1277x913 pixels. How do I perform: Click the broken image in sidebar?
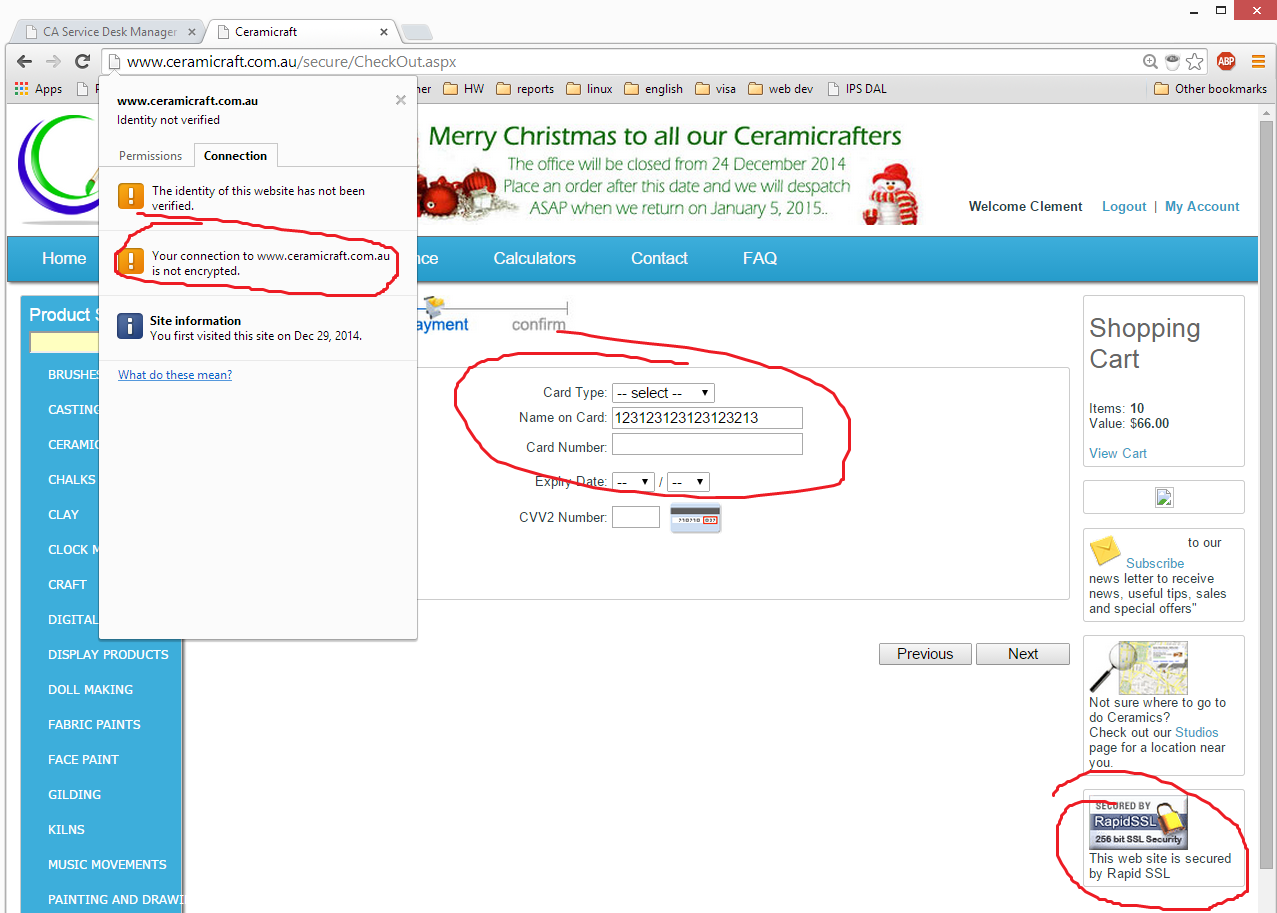[x=1164, y=497]
